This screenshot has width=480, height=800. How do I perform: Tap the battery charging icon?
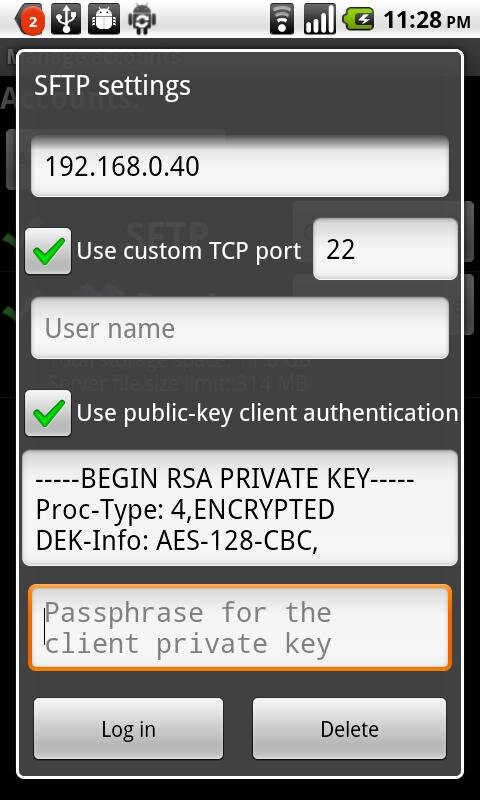tap(358, 20)
